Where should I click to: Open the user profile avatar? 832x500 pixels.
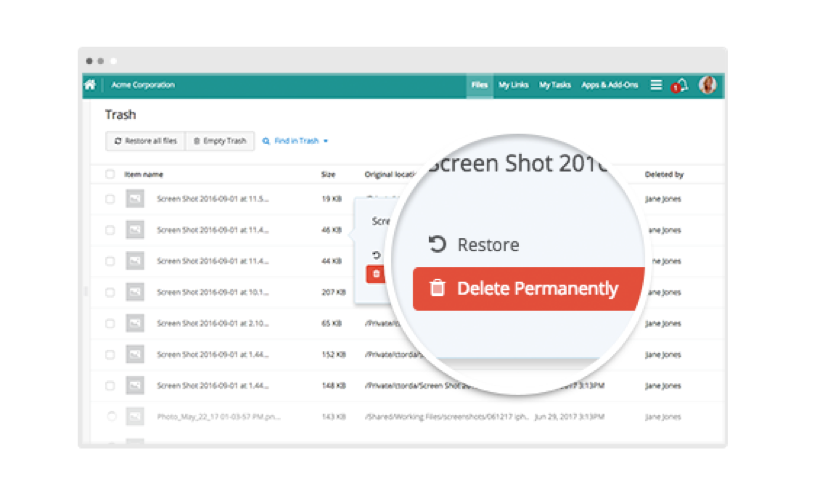pyautogui.click(x=708, y=85)
